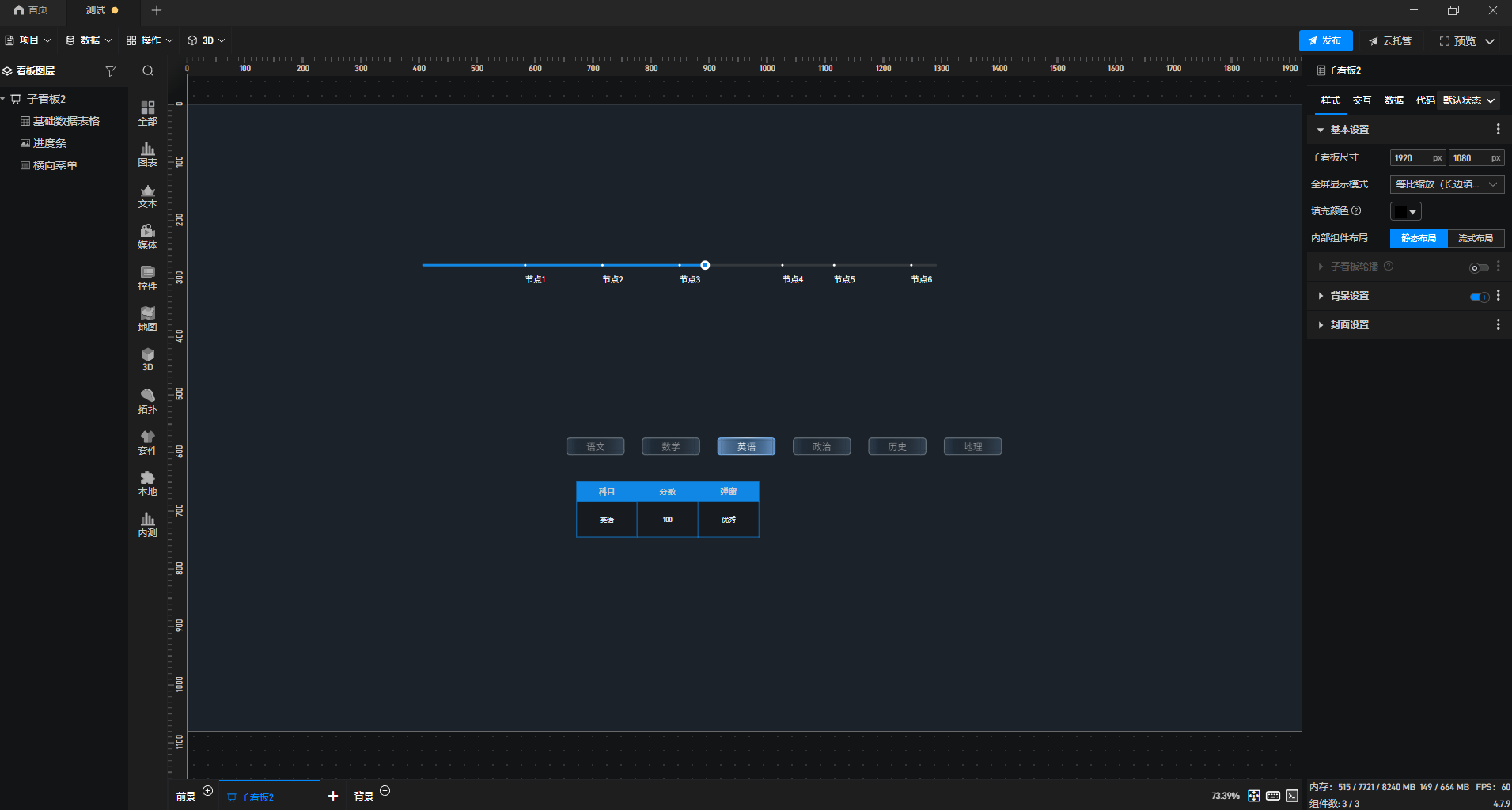1512x810 pixels.
Task: Click the fit-to-screen icon in status bar
Action: click(x=1254, y=796)
